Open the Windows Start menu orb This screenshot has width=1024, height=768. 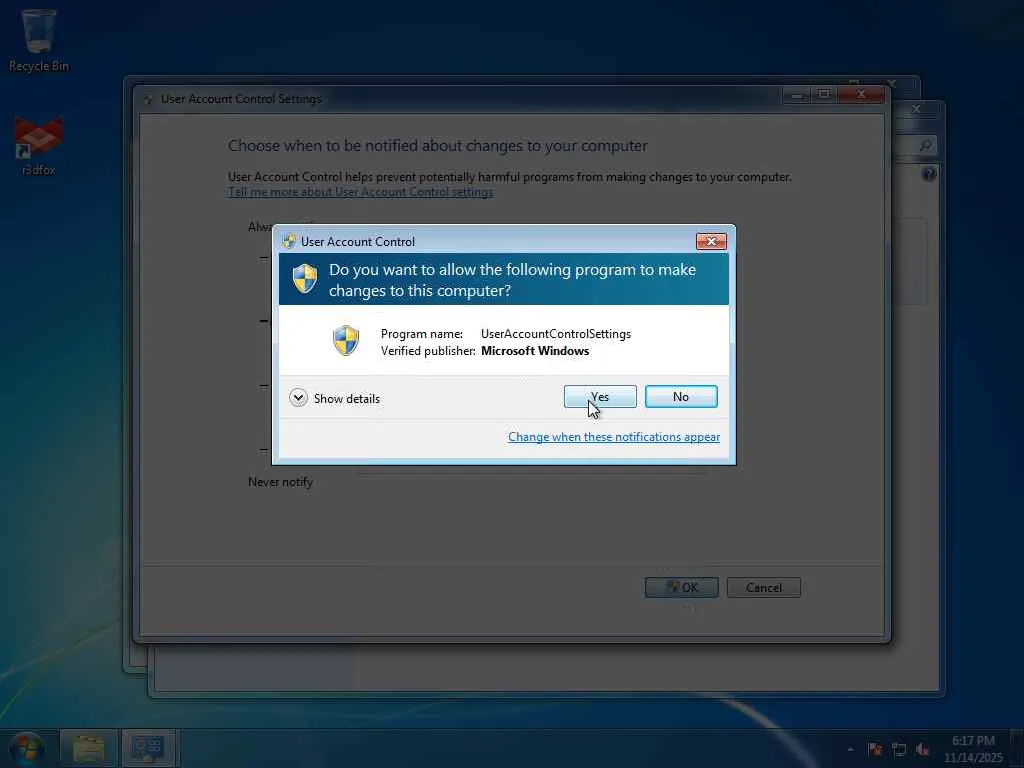[27, 750]
